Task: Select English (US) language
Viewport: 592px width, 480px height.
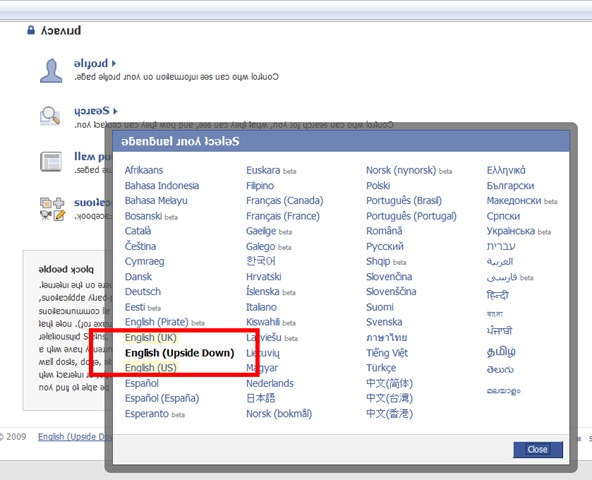Action: (x=151, y=367)
